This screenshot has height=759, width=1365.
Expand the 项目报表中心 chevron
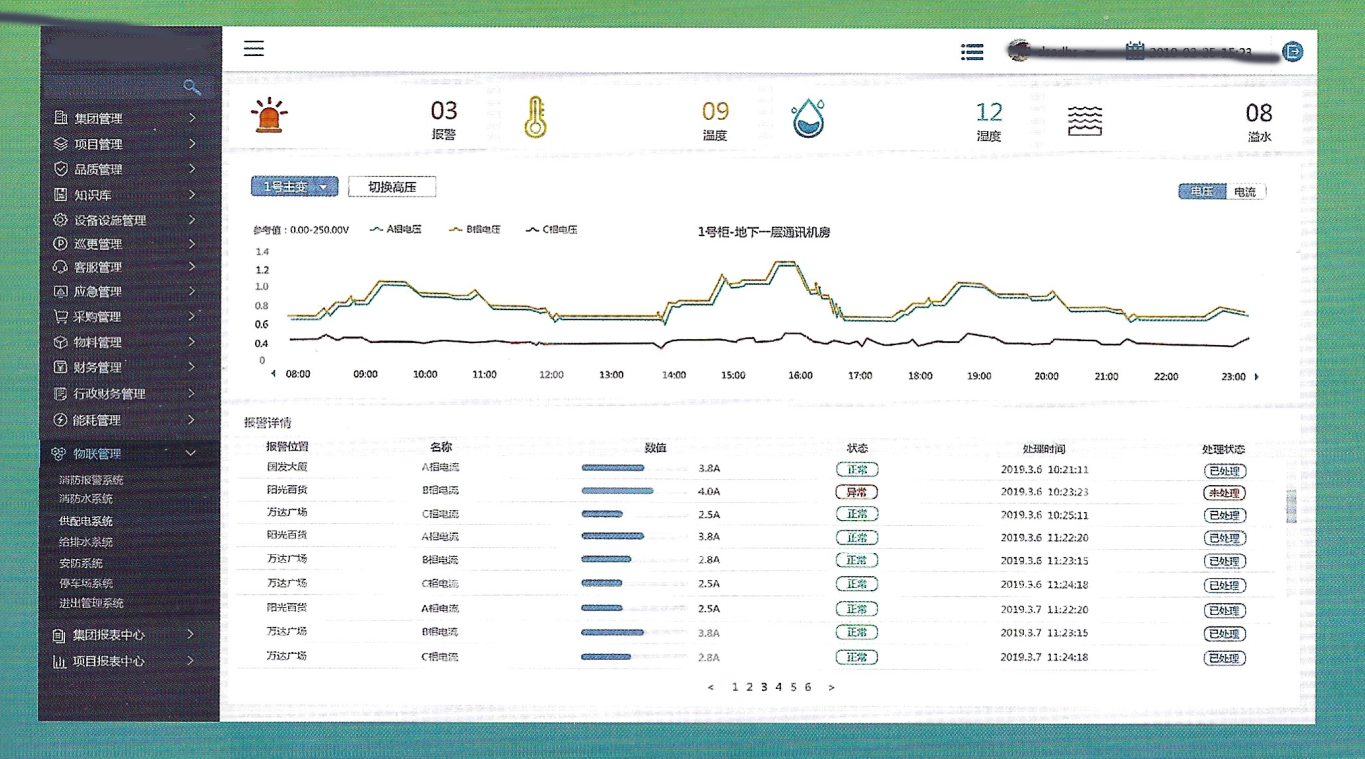191,661
